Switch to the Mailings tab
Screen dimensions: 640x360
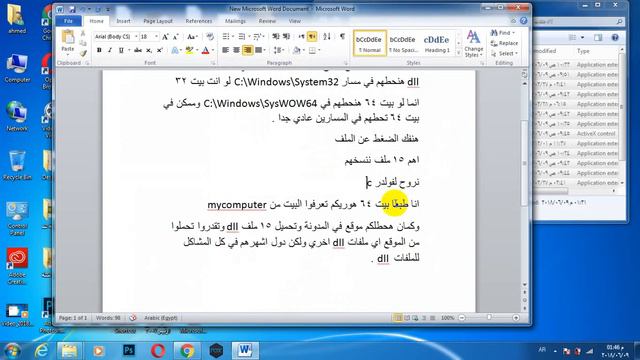pos(236,21)
